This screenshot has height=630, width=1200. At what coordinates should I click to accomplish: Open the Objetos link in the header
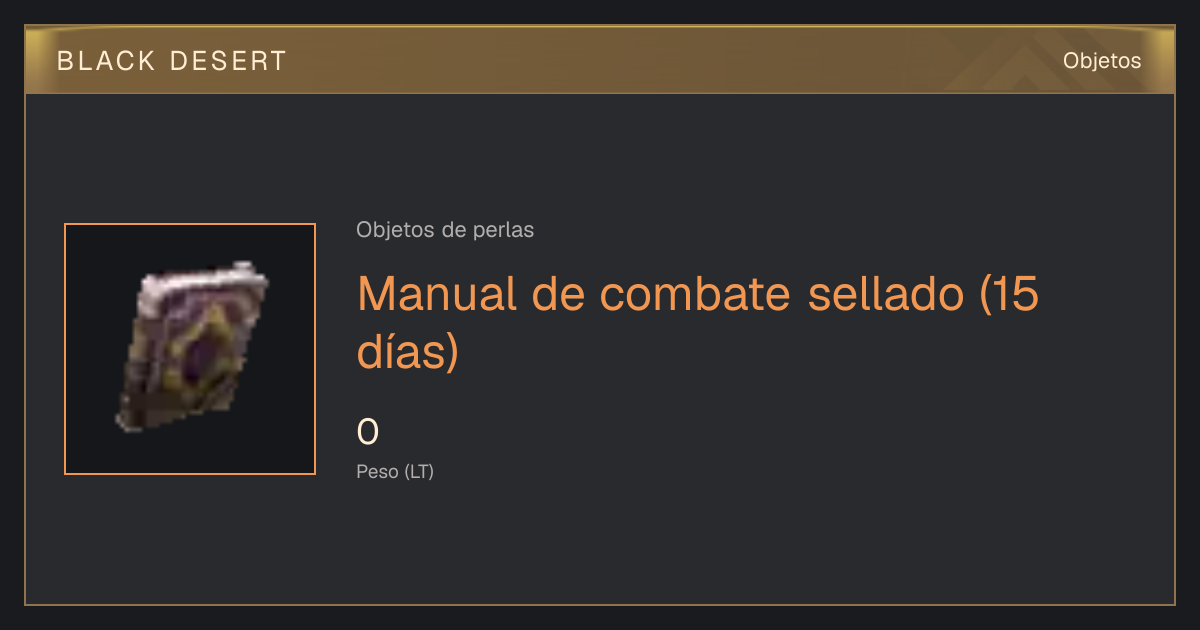(x=1102, y=60)
